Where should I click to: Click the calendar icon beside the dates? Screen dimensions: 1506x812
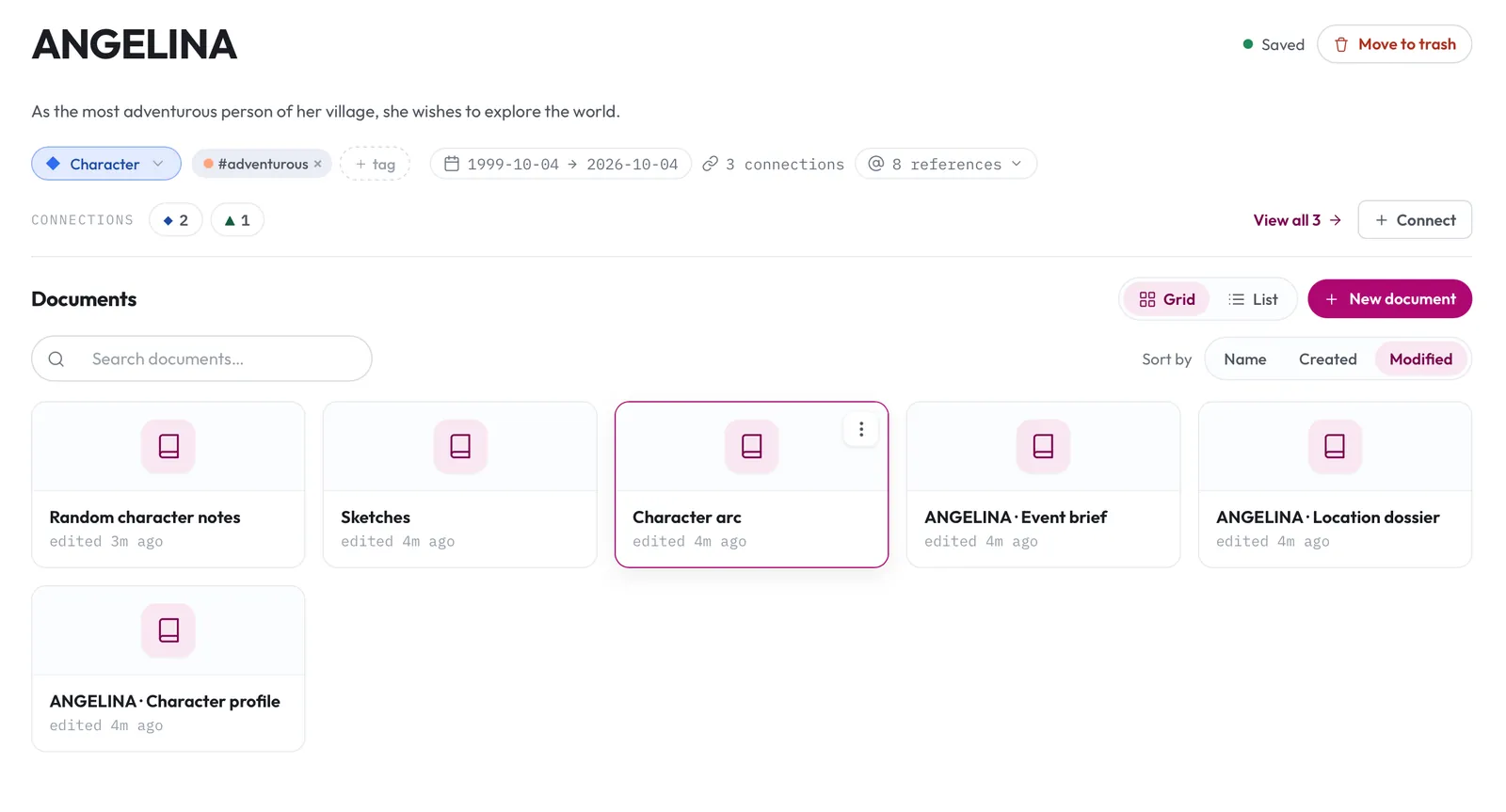[x=452, y=164]
